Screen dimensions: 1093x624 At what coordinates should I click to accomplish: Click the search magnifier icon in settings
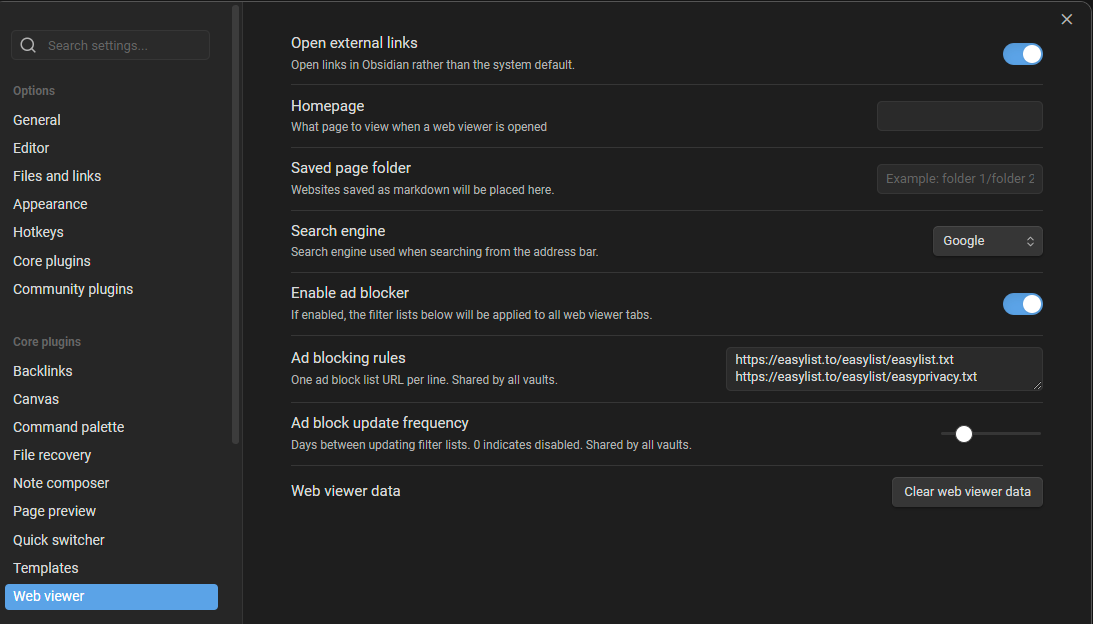pyautogui.click(x=28, y=45)
